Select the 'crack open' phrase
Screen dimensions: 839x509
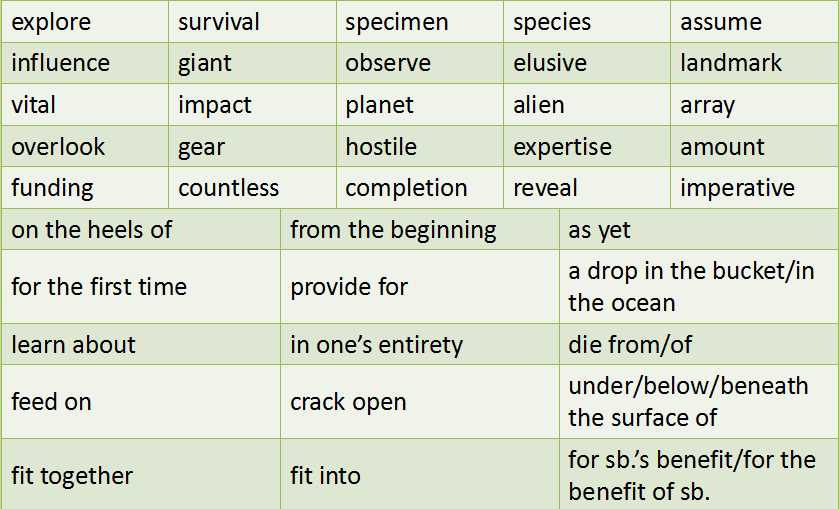[x=348, y=402]
